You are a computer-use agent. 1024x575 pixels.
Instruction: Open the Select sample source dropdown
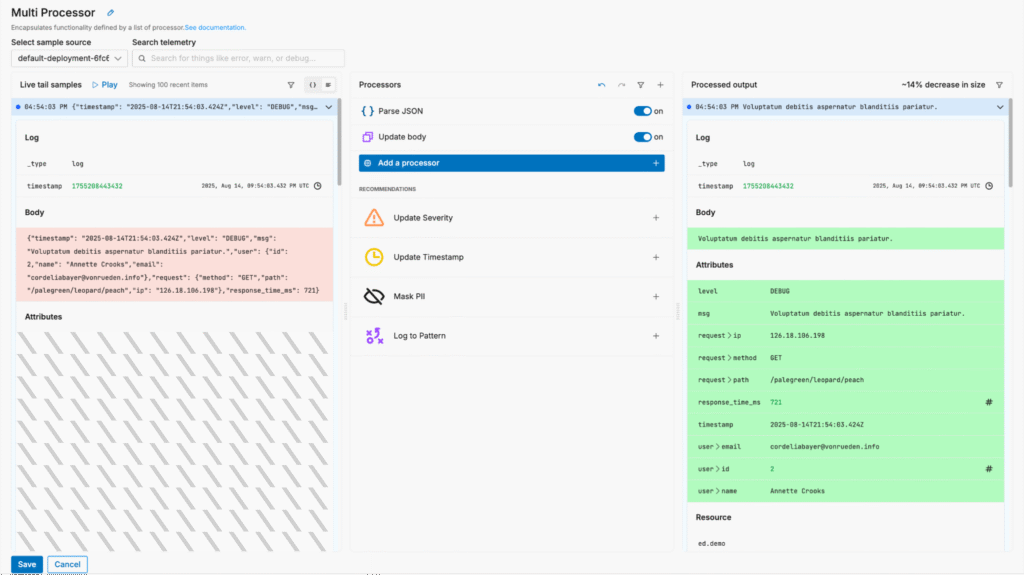[68, 58]
